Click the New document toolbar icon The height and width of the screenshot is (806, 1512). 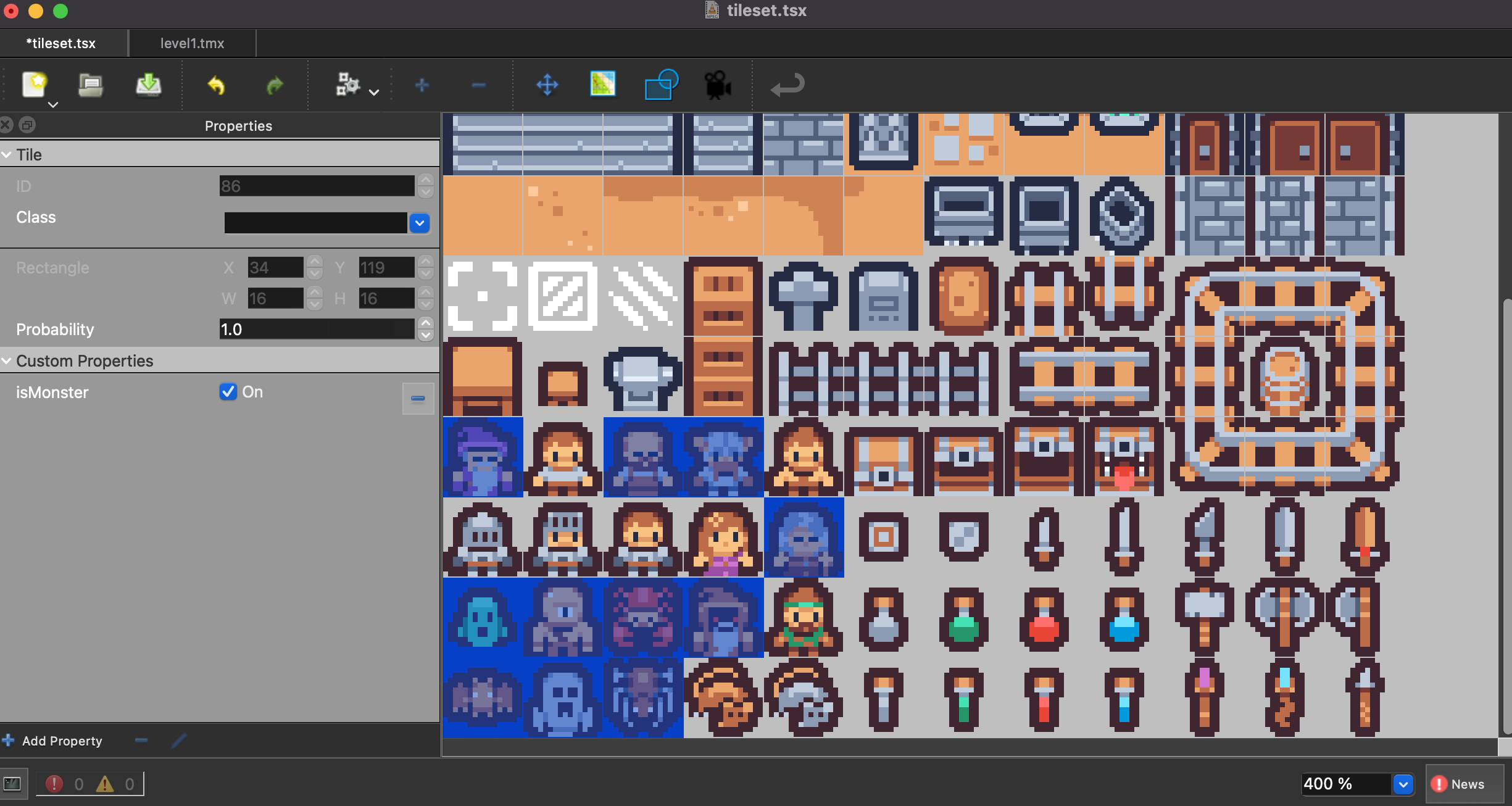coord(35,85)
